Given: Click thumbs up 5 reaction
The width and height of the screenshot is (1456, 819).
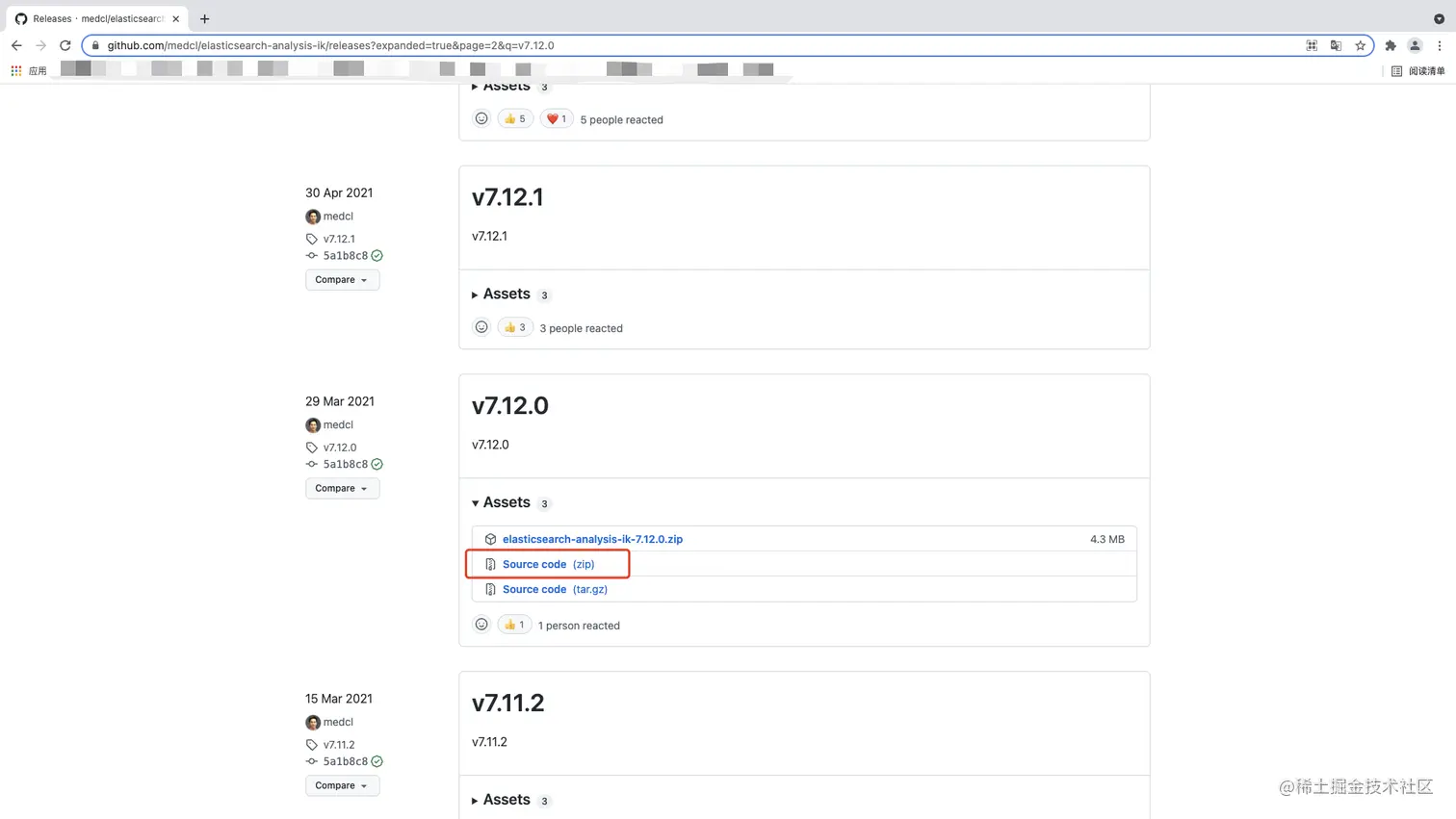Looking at the screenshot, I should tap(515, 118).
